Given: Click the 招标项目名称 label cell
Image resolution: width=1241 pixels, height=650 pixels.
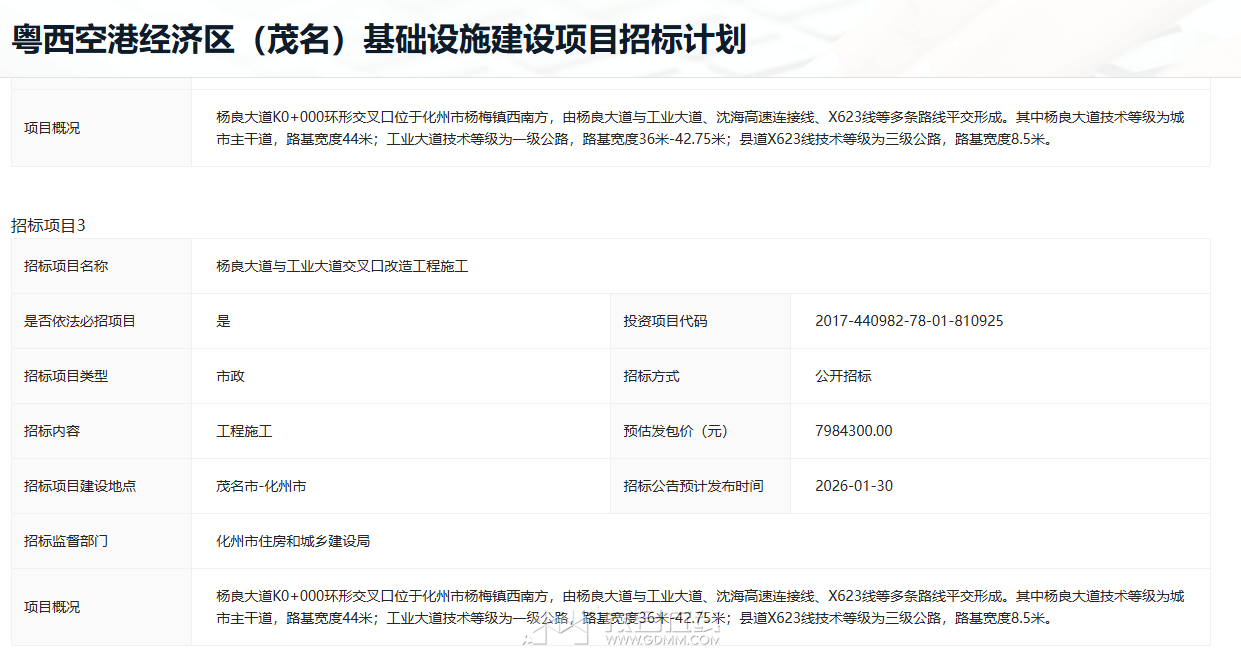Looking at the screenshot, I should click(66, 266).
